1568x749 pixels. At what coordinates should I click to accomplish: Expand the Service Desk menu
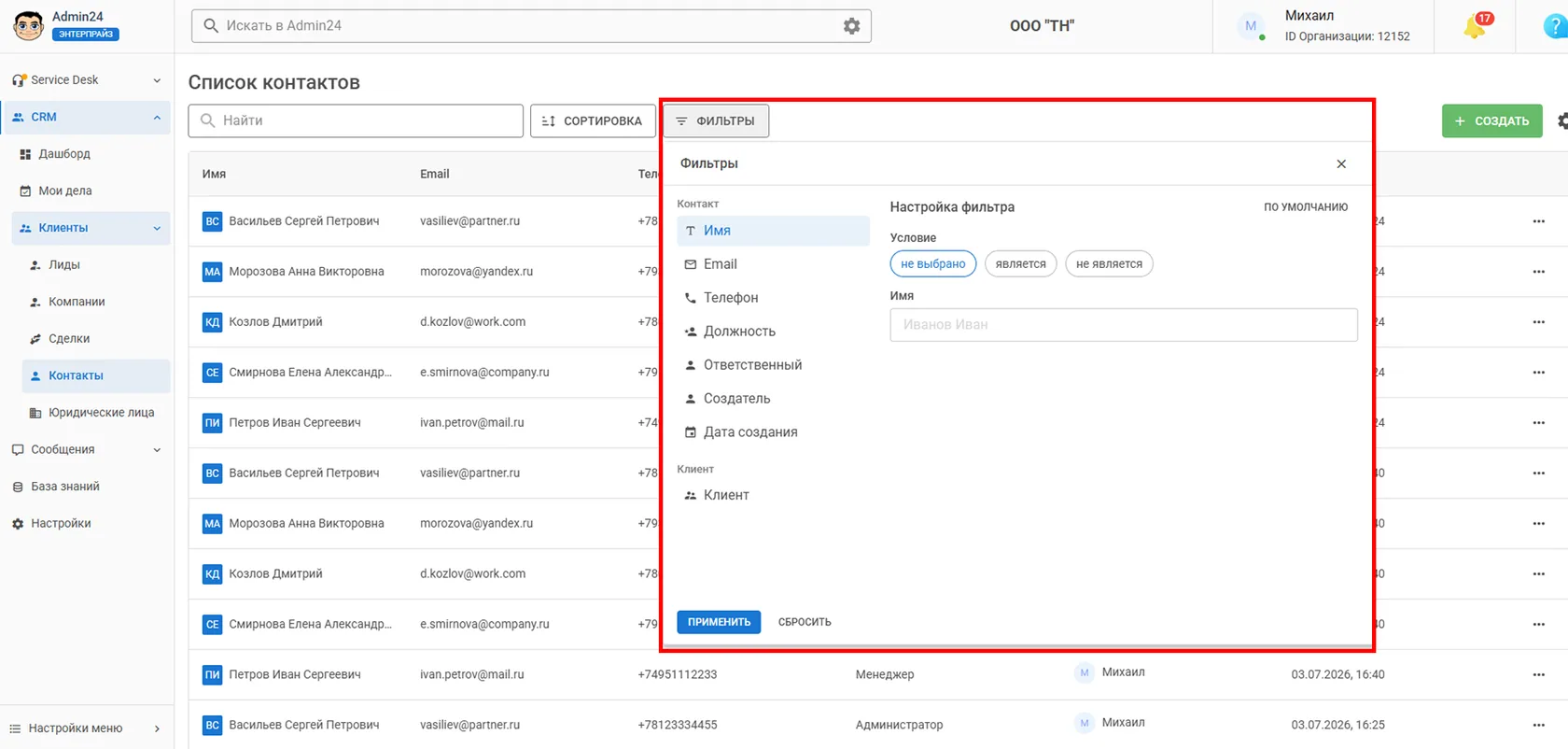click(x=157, y=80)
